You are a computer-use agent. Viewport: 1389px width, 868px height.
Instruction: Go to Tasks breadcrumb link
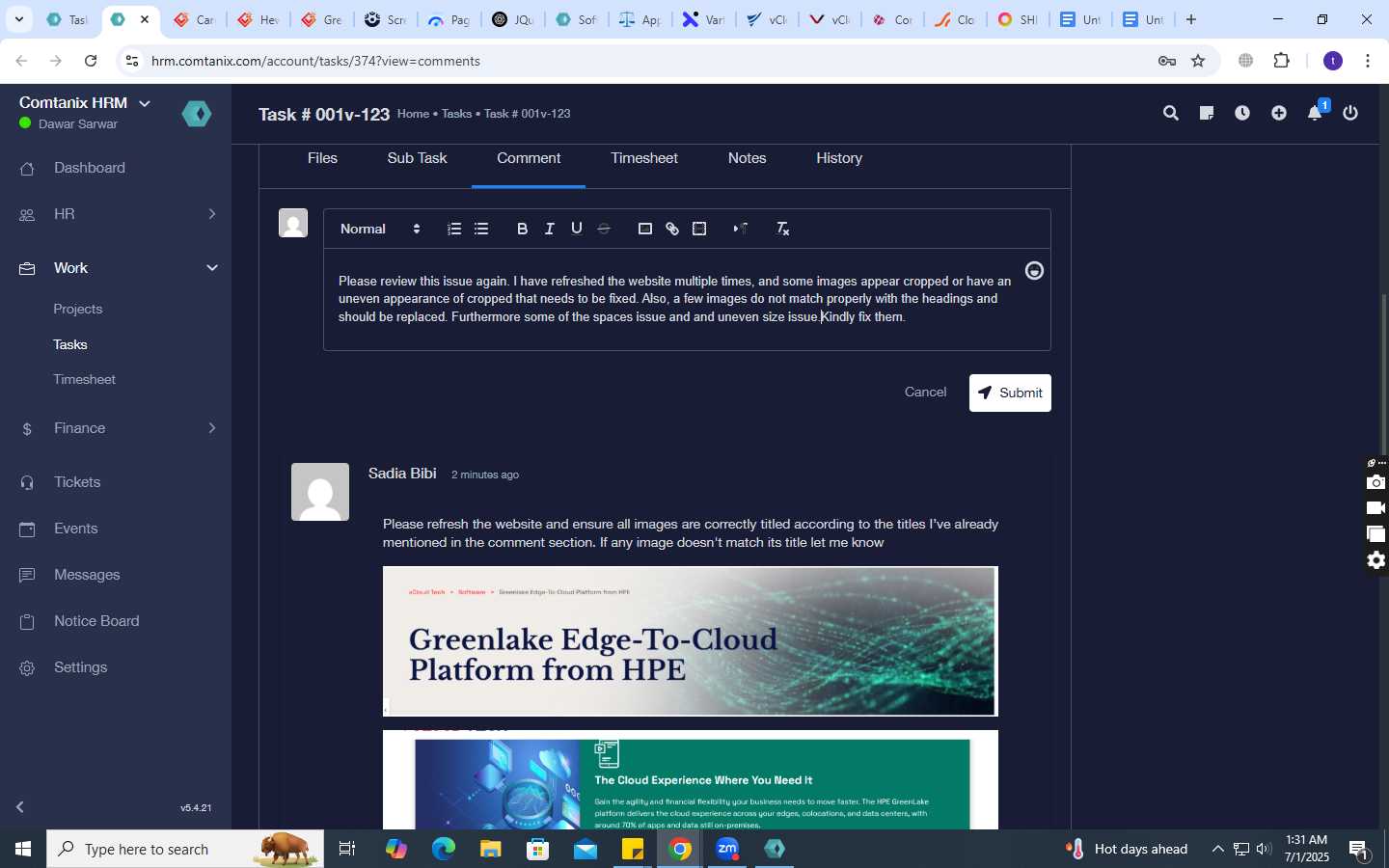tap(456, 114)
